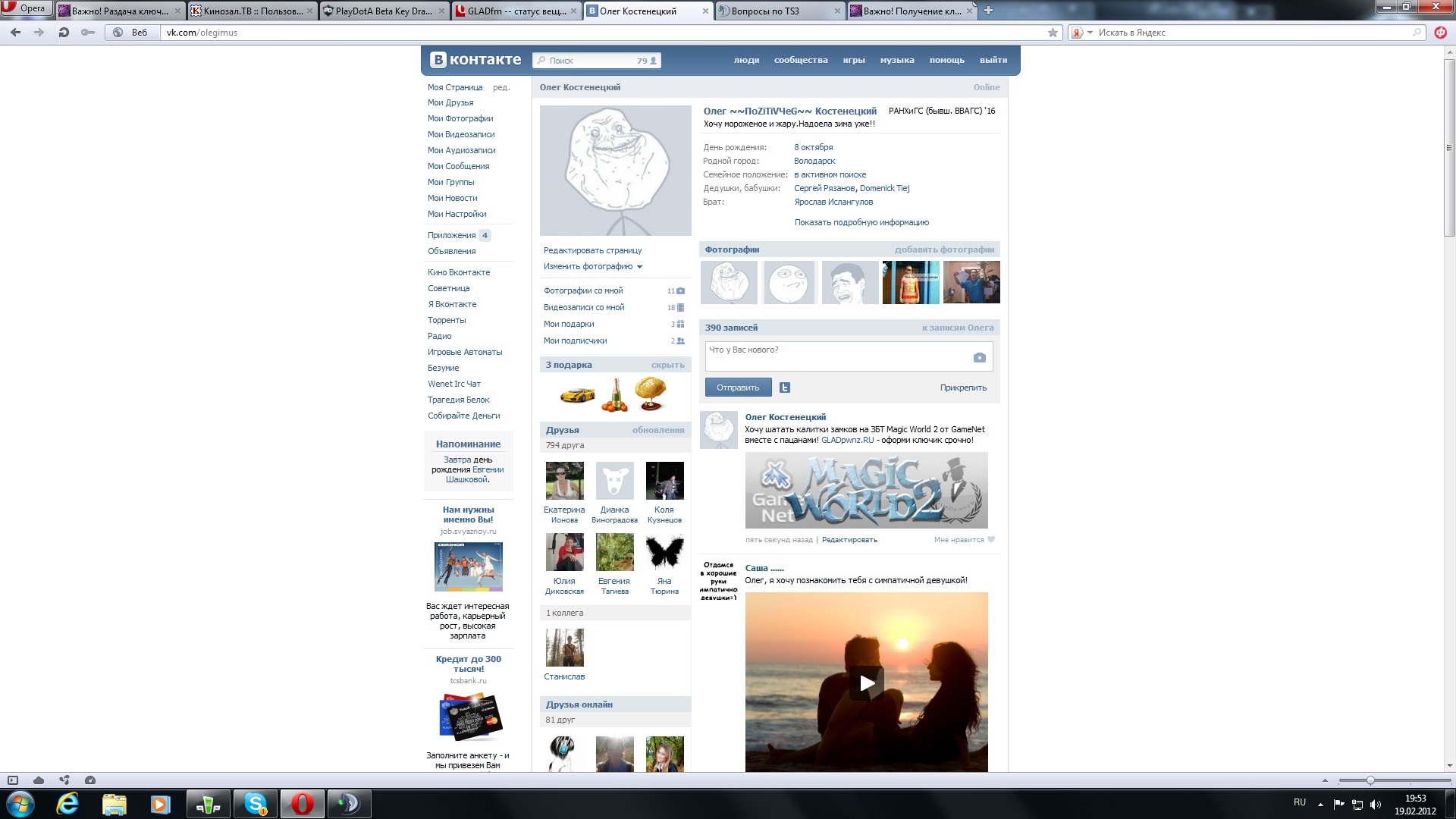Image resolution: width=1456 pixels, height=819 pixels.
Task: Adjust the Opera zoom slider
Action: click(1370, 780)
